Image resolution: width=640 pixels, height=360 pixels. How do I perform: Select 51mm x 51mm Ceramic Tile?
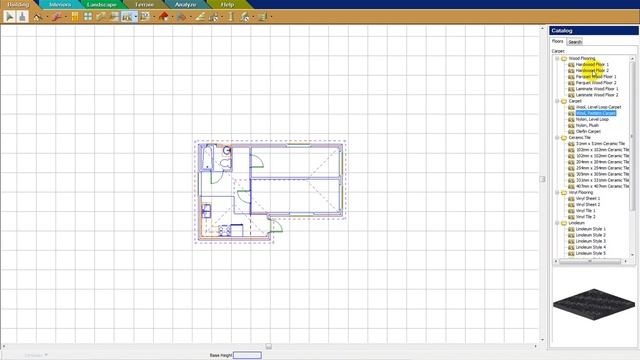[x=600, y=144]
